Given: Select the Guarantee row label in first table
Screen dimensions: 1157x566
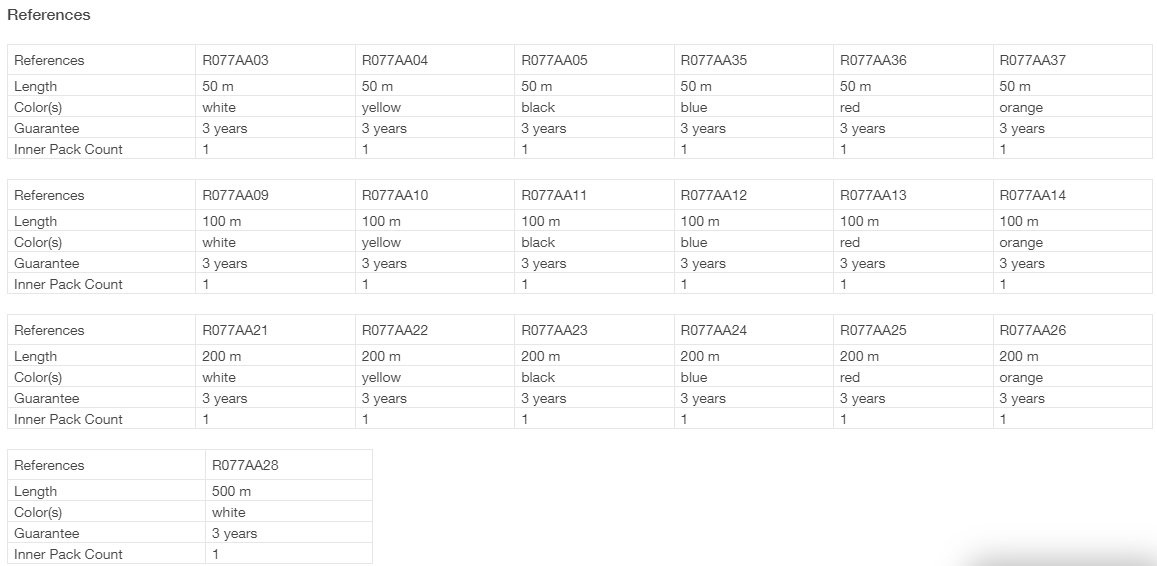Looking at the screenshot, I should click(x=46, y=128).
